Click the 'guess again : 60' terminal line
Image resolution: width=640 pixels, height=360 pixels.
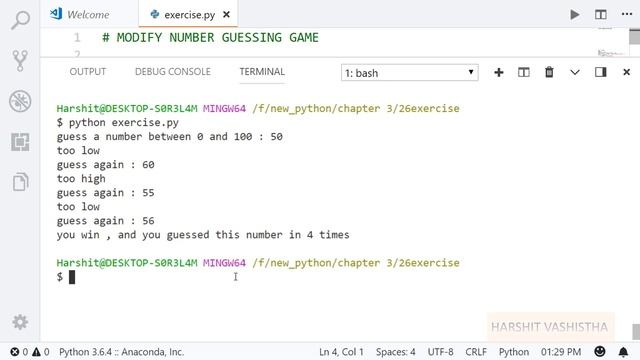[x=105, y=164]
